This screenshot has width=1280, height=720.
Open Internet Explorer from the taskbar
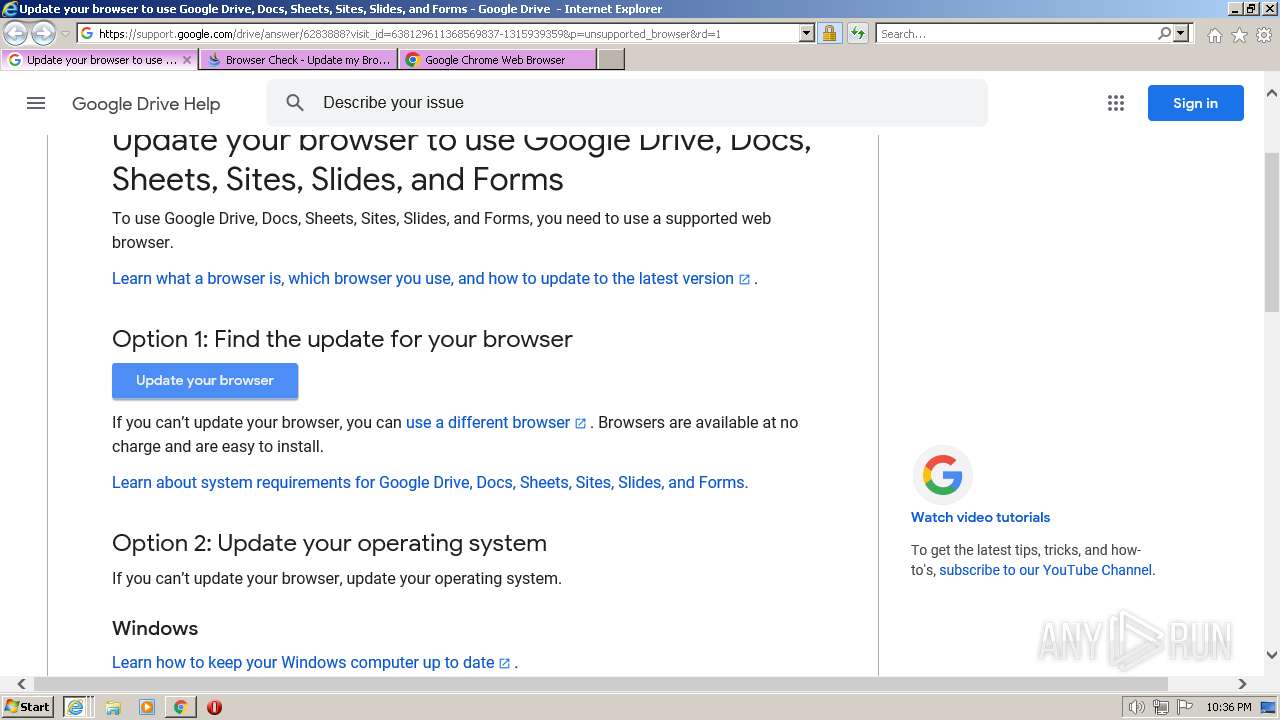75,707
